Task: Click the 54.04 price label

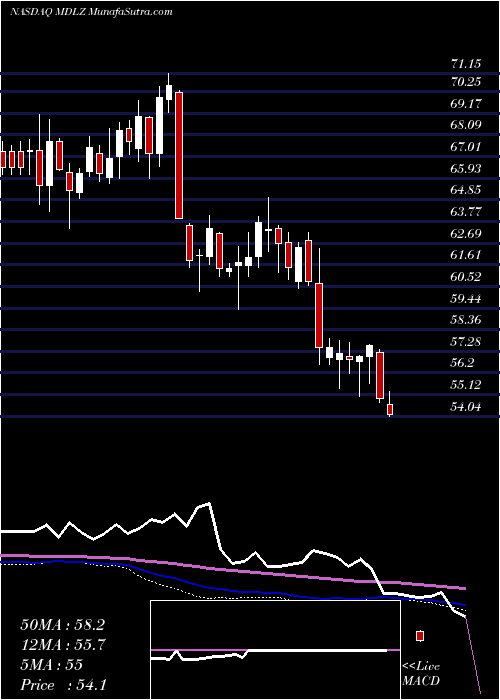Action: pos(467,407)
